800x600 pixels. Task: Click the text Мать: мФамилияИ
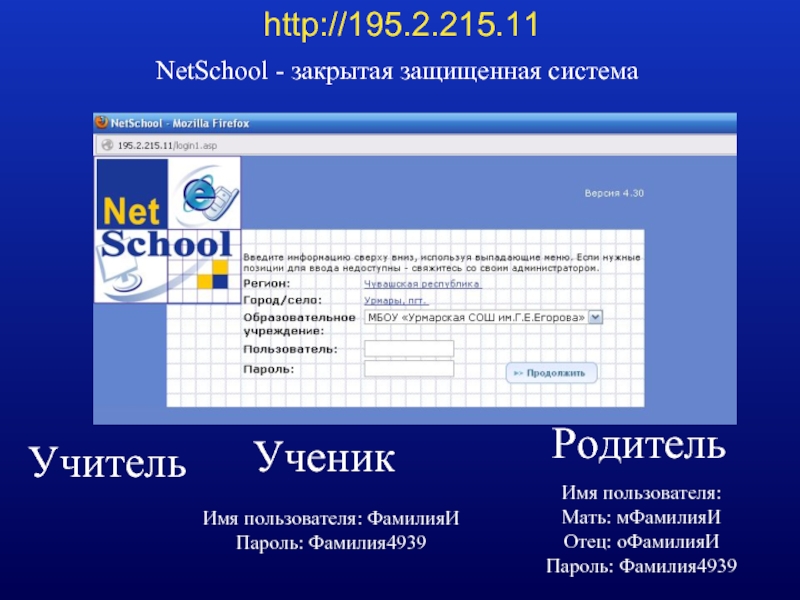tap(641, 517)
